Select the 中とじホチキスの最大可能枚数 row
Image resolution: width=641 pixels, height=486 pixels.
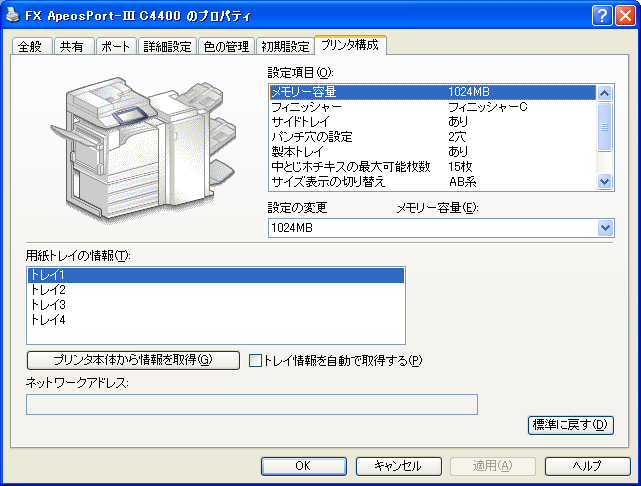433,167
